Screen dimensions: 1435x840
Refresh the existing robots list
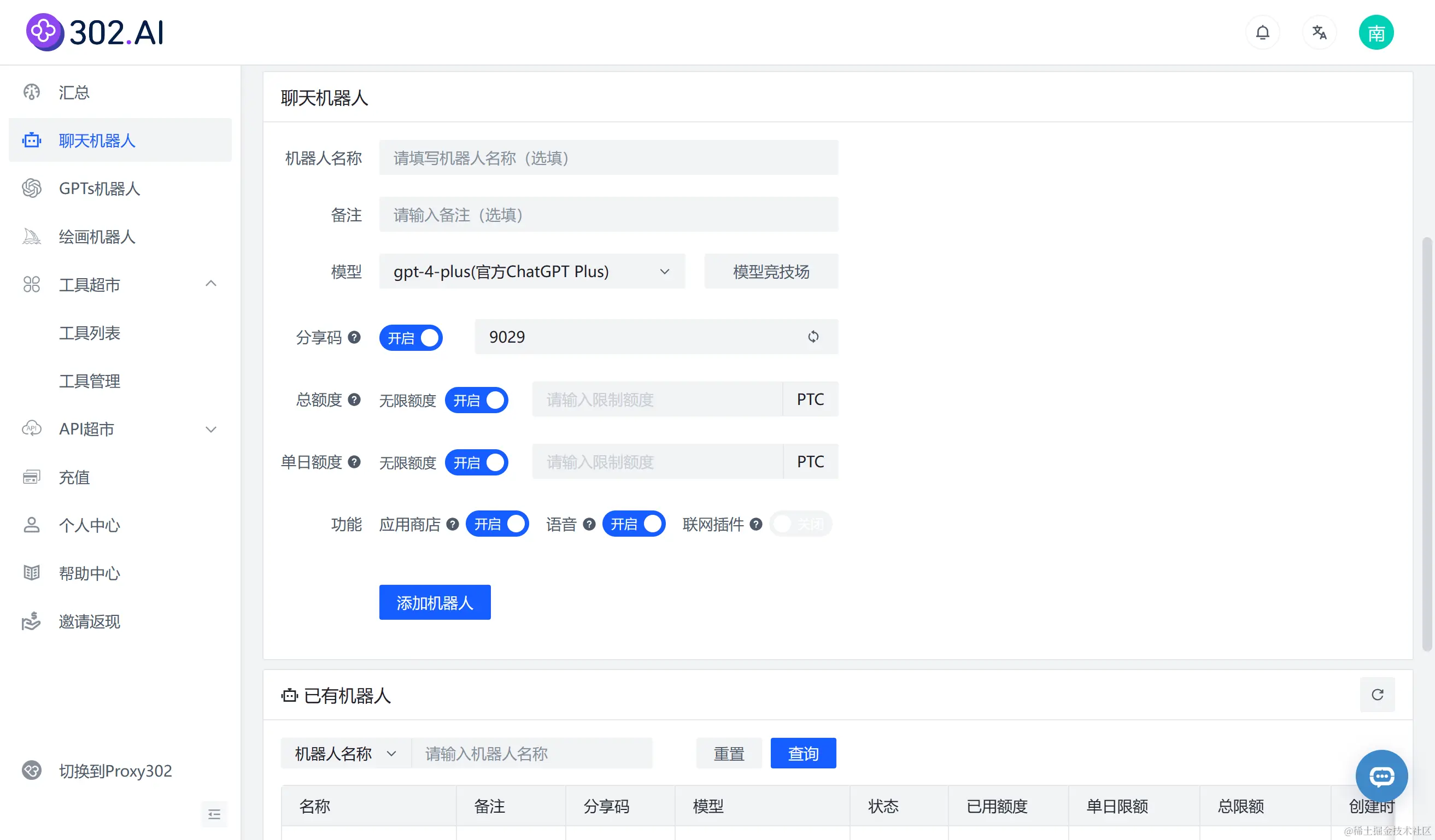1377,694
